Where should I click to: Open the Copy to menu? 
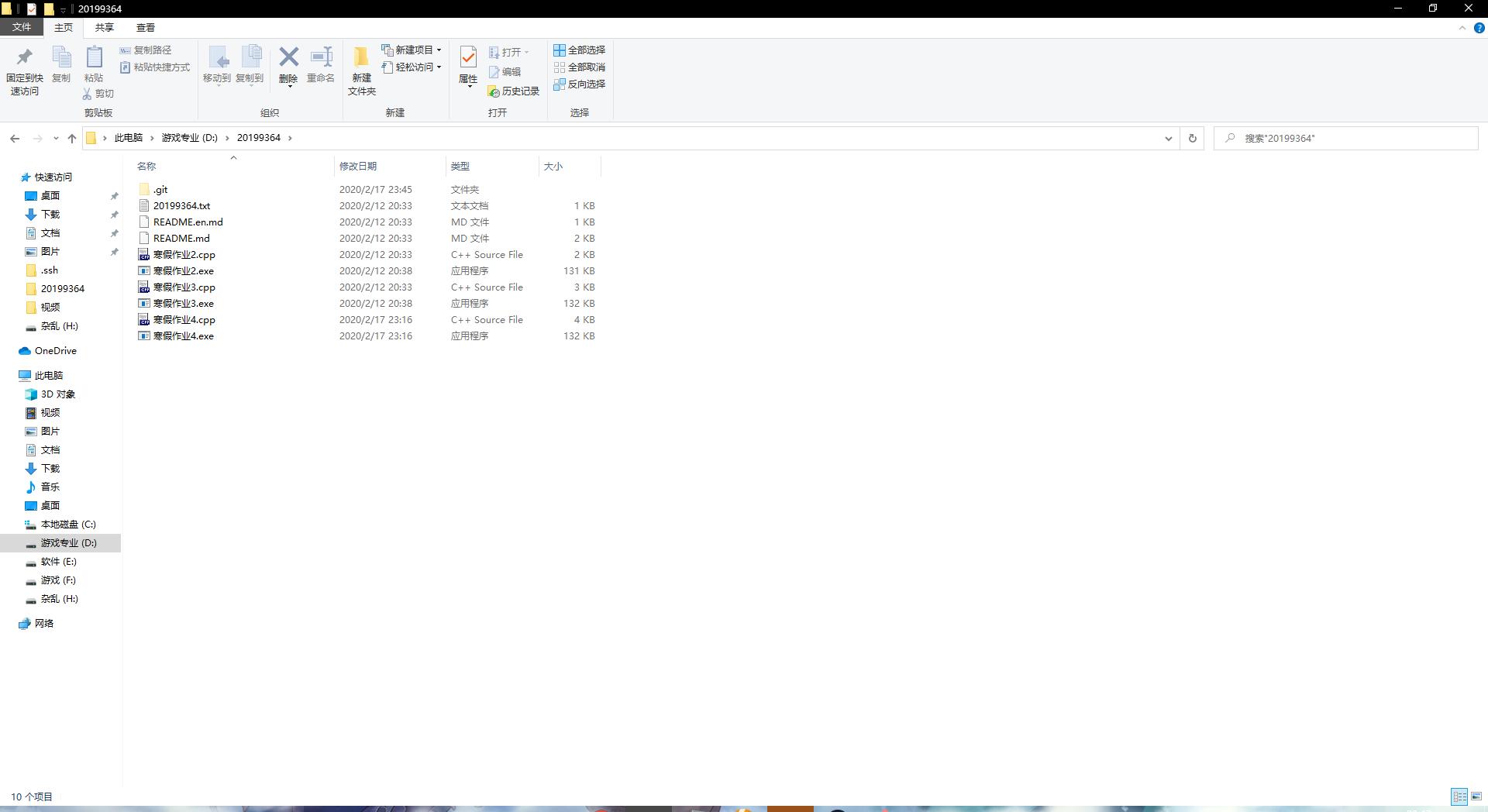(x=250, y=65)
